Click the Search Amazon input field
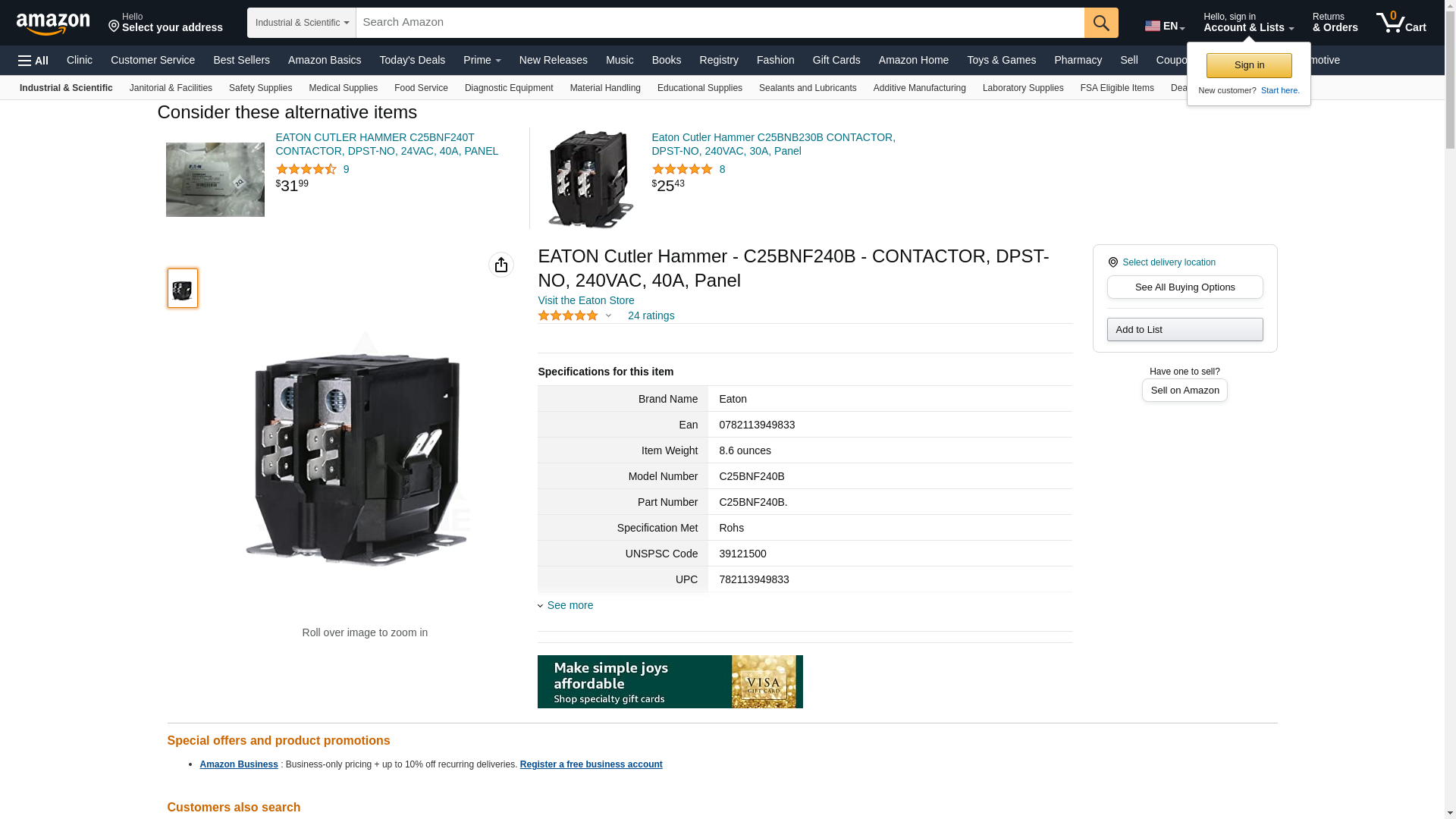The width and height of the screenshot is (1456, 819). tap(720, 23)
